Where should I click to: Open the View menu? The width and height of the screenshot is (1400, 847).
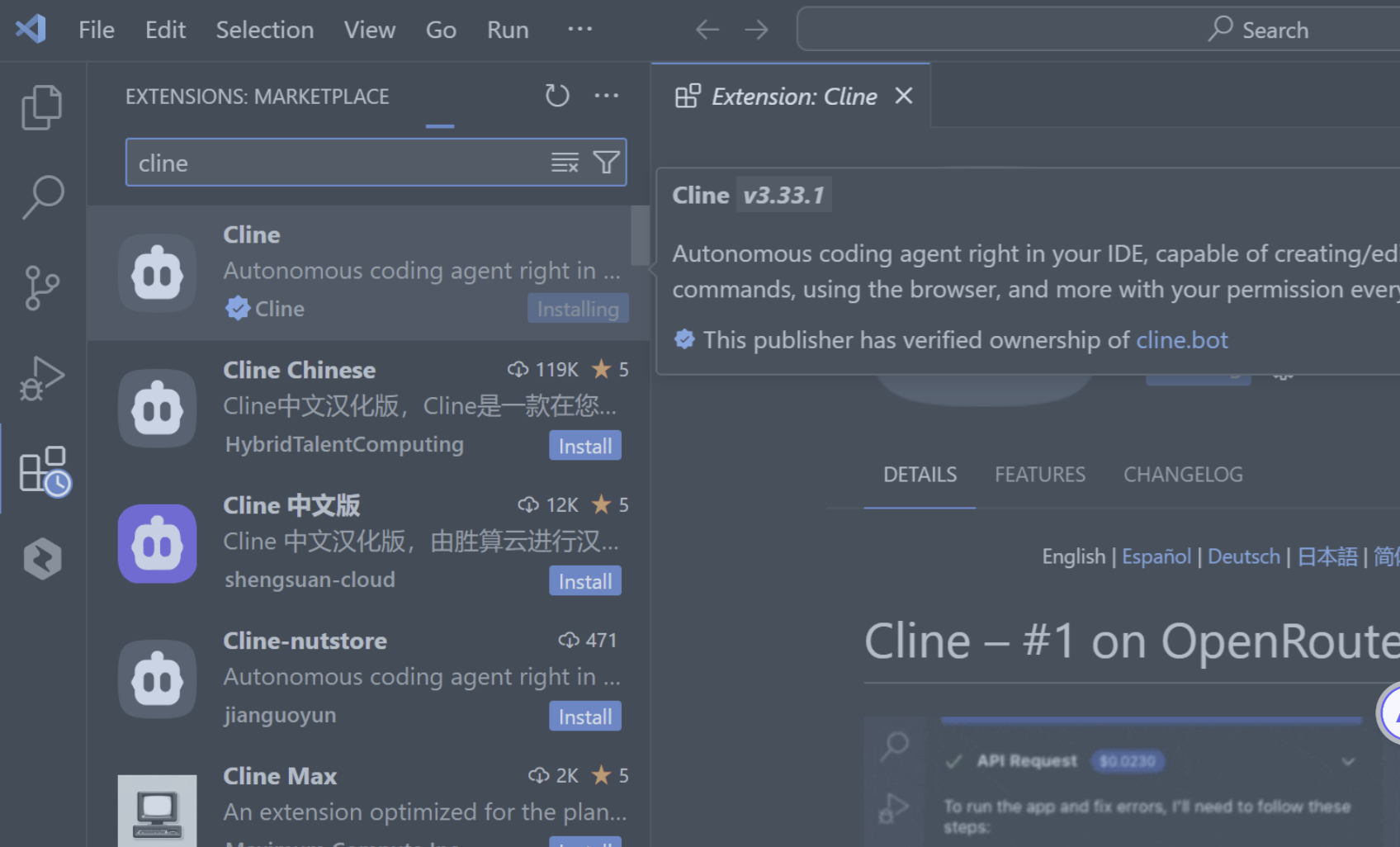370,30
